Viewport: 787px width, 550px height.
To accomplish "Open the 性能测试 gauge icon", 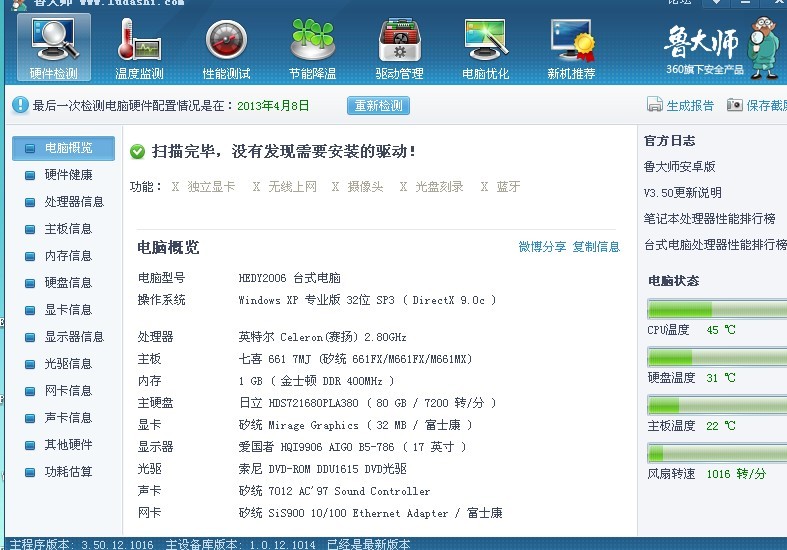I will pyautogui.click(x=226, y=40).
